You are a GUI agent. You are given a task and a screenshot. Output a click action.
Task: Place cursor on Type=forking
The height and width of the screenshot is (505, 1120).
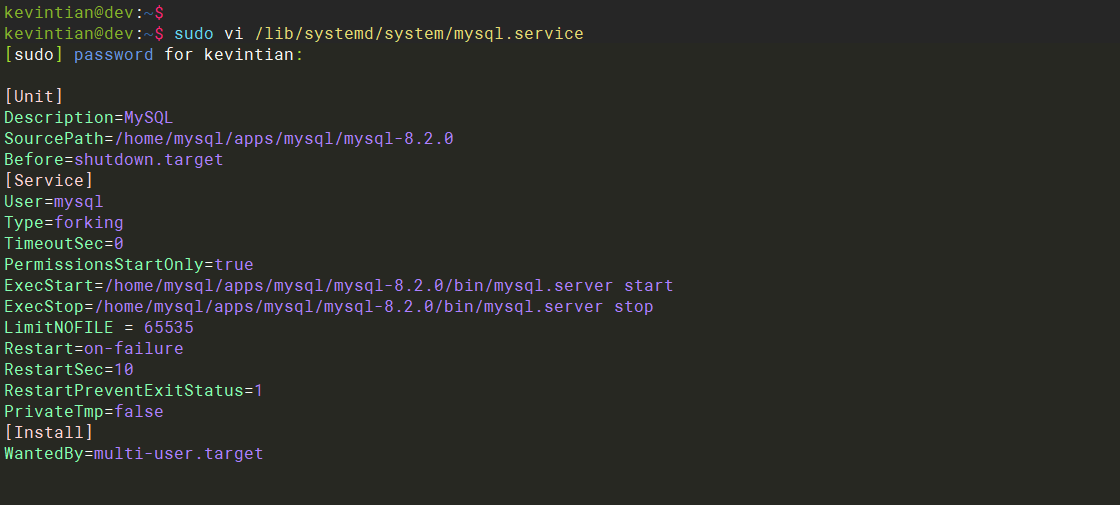point(64,222)
